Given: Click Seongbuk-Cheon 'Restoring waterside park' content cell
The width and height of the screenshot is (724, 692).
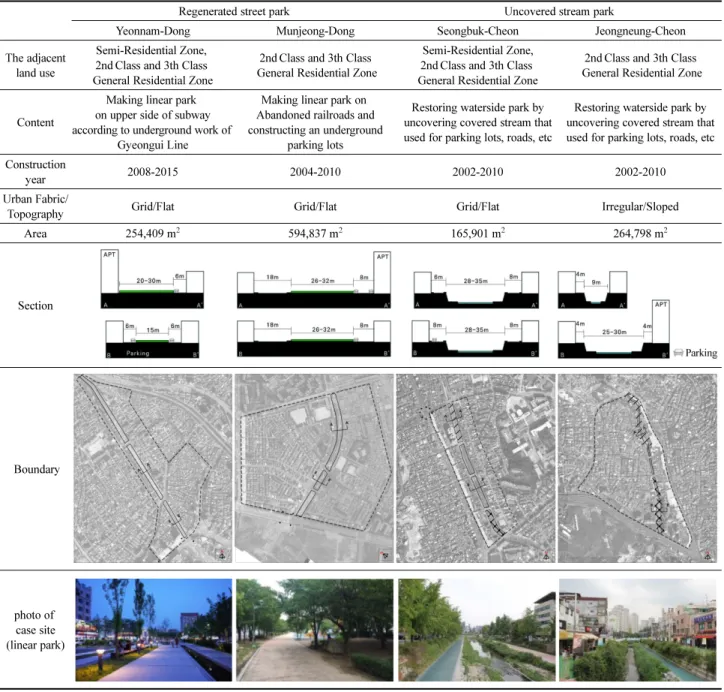Looking at the screenshot, I should 478,122.
